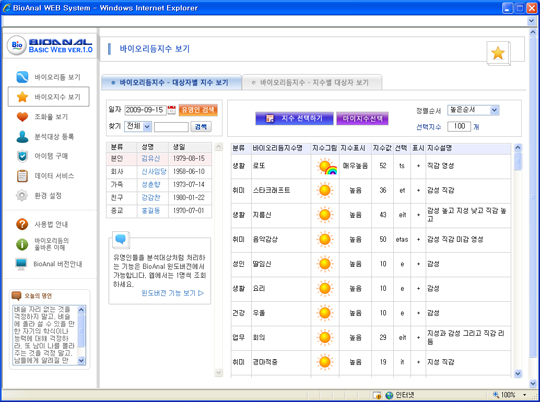Open the 찾기 전체 dropdown
Image resolution: width=540 pixels, height=402 pixels.
pos(138,126)
